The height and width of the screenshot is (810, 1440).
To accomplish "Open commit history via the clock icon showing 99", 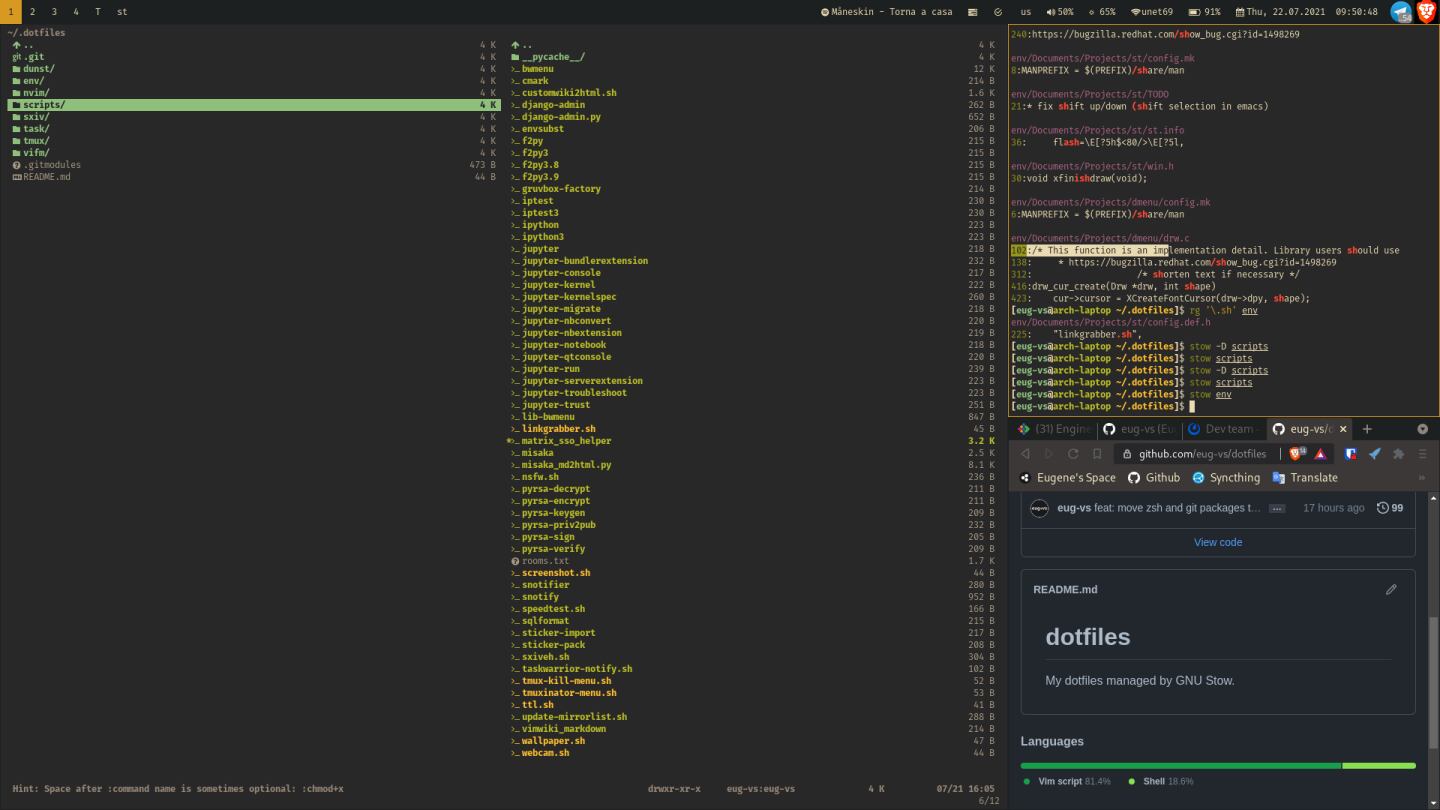I will (x=1381, y=507).
